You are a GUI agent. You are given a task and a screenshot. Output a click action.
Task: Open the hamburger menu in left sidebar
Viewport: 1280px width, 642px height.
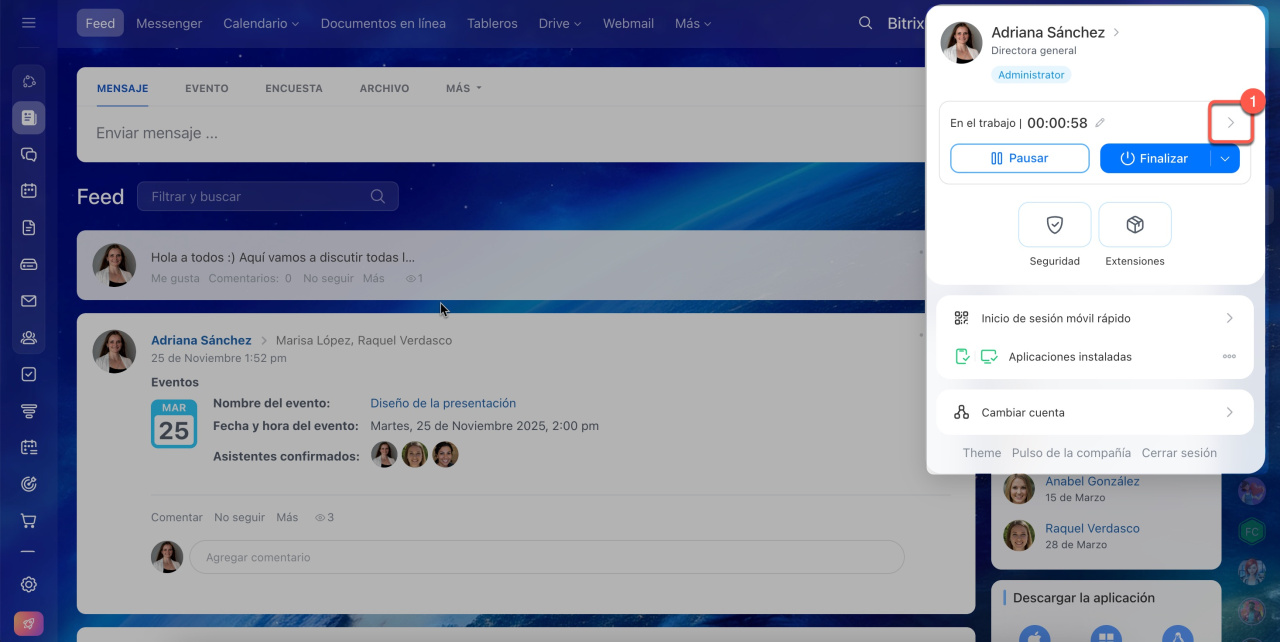(28, 23)
